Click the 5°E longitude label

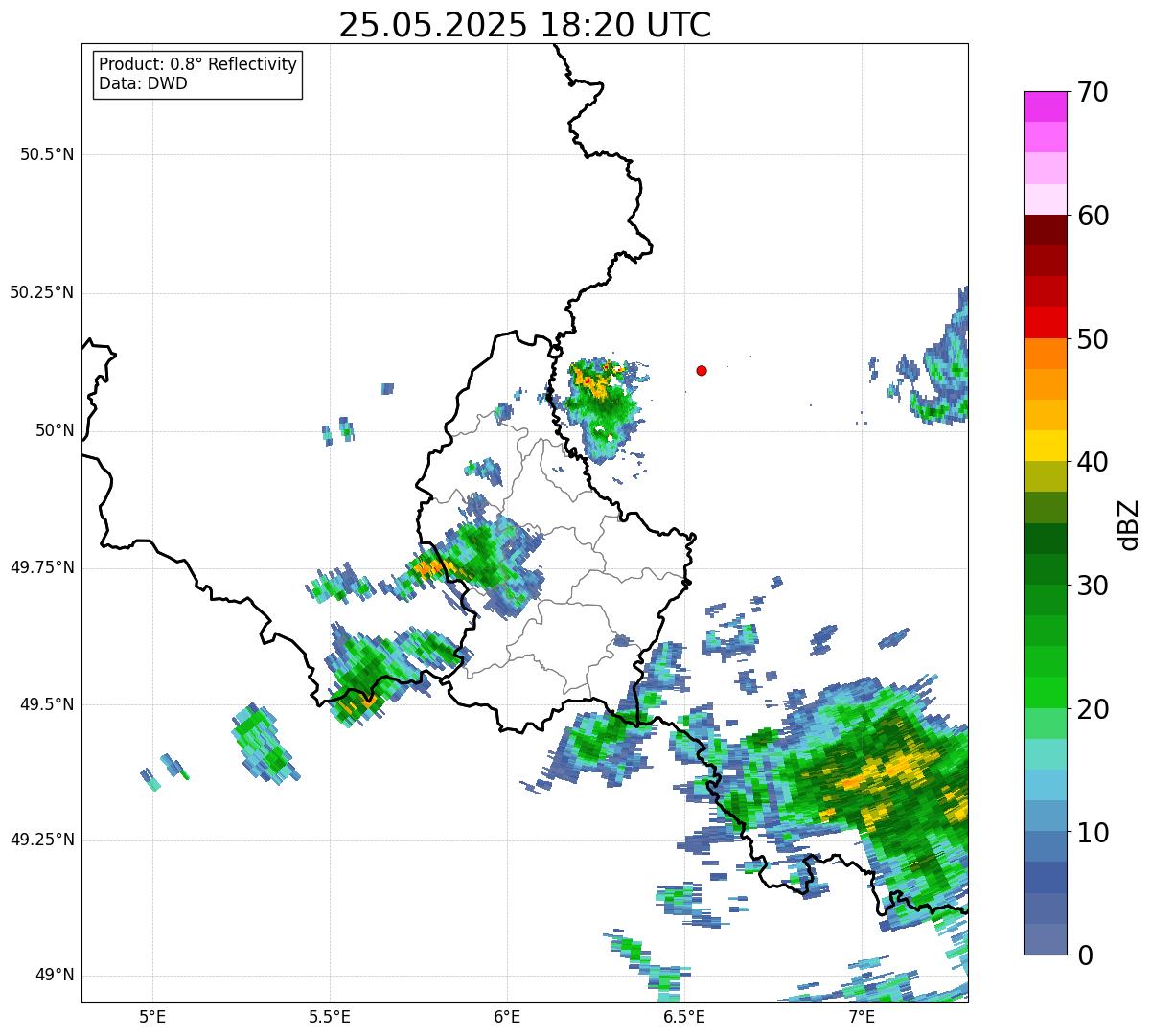pyautogui.click(x=152, y=1016)
